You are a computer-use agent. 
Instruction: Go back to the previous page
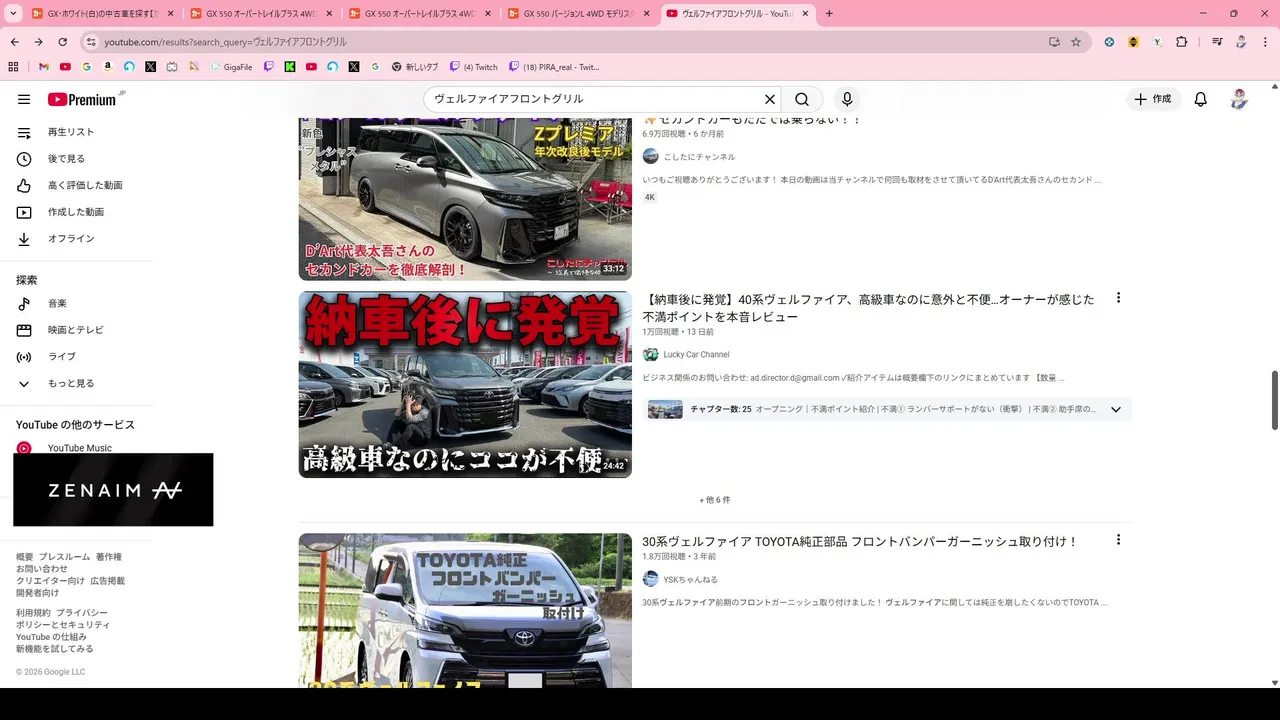pyautogui.click(x=14, y=42)
